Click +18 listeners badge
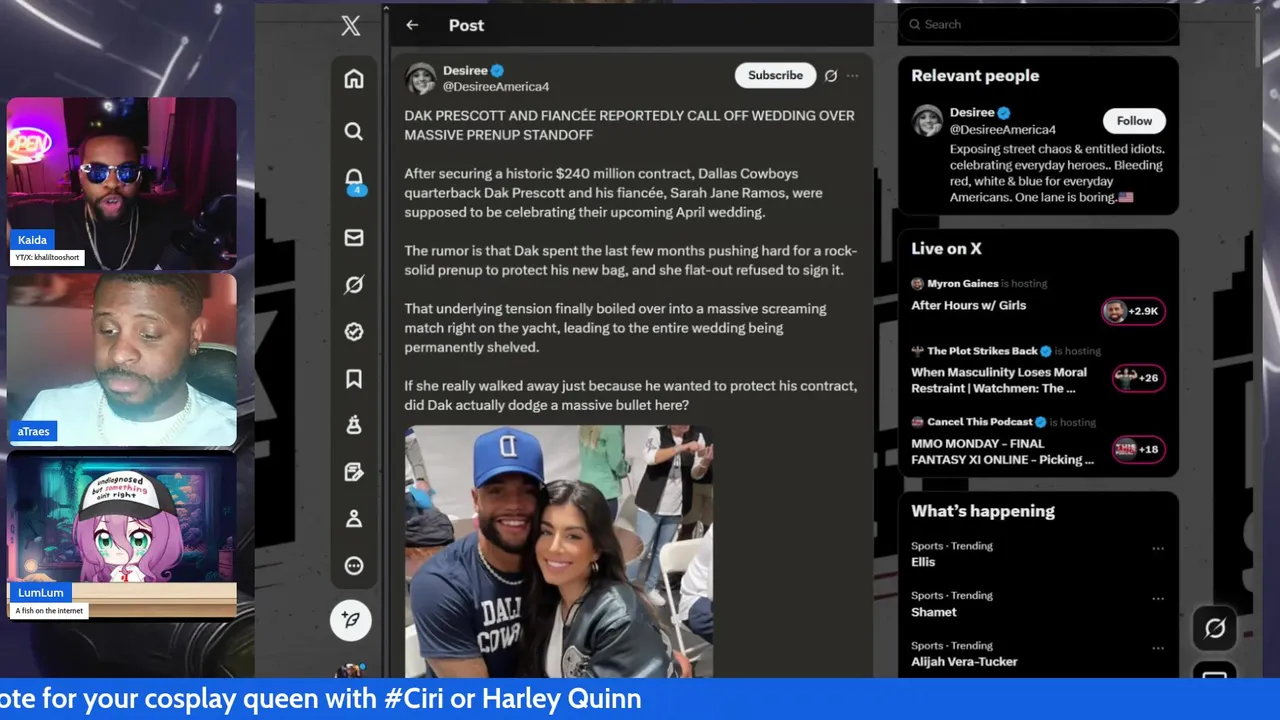 (1139, 449)
